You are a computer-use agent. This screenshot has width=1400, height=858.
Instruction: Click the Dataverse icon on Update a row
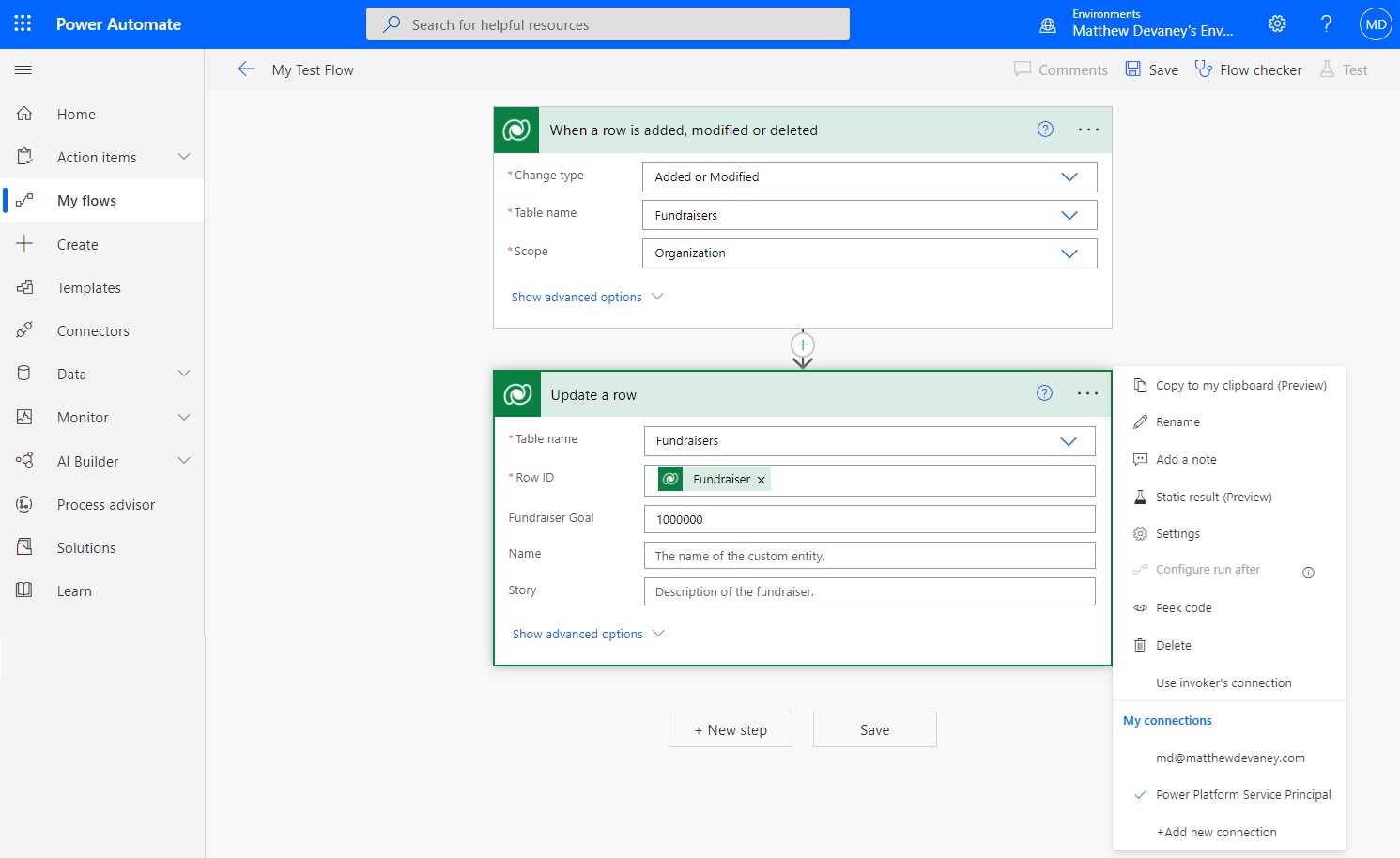(515, 394)
